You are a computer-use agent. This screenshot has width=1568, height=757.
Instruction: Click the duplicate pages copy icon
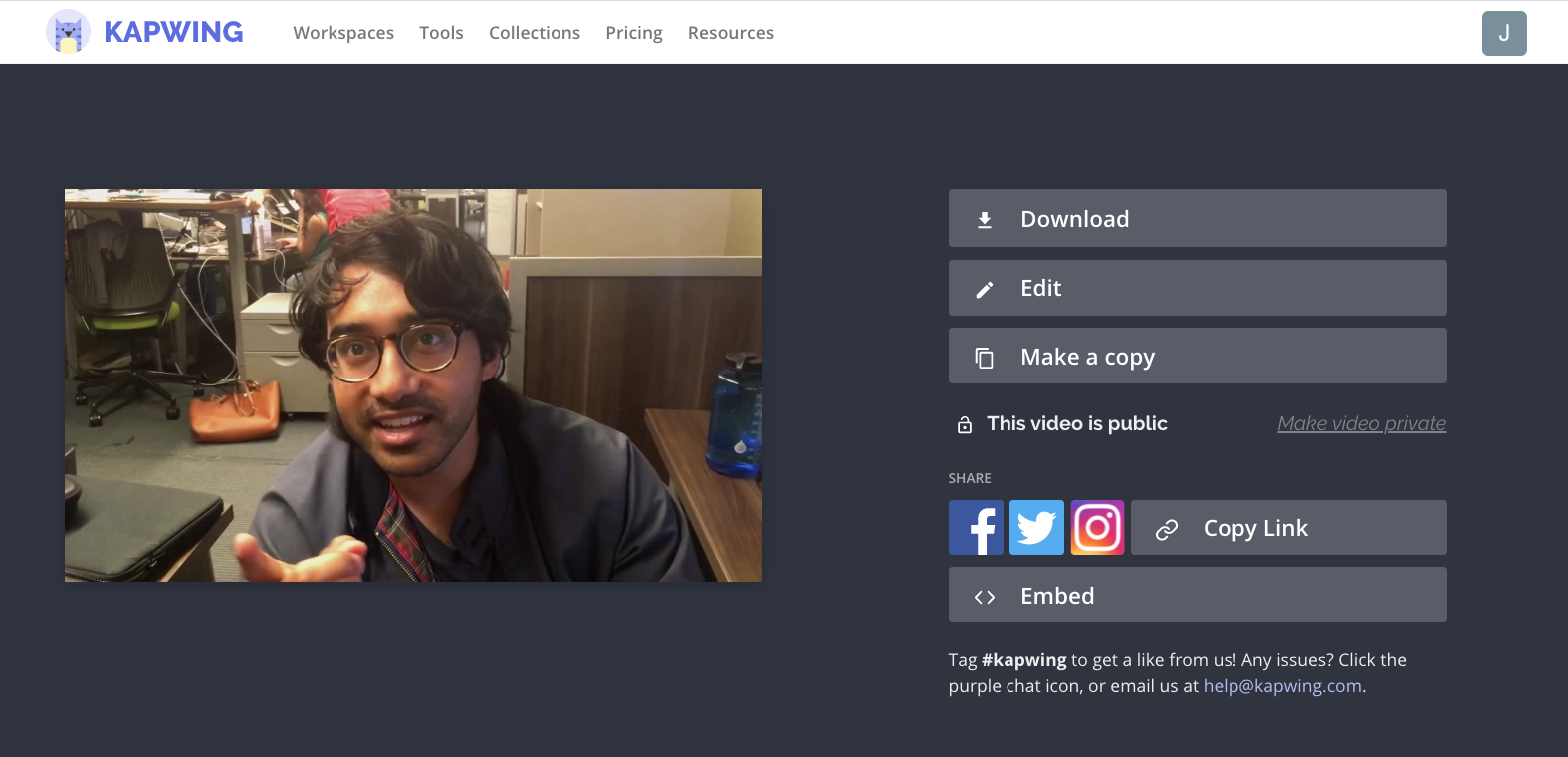pos(985,358)
